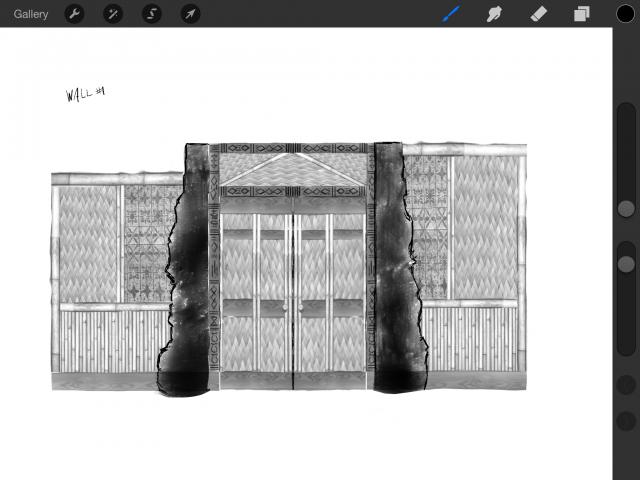This screenshot has height=480, width=640.
Task: Open the black color picker circle
Action: point(625,14)
